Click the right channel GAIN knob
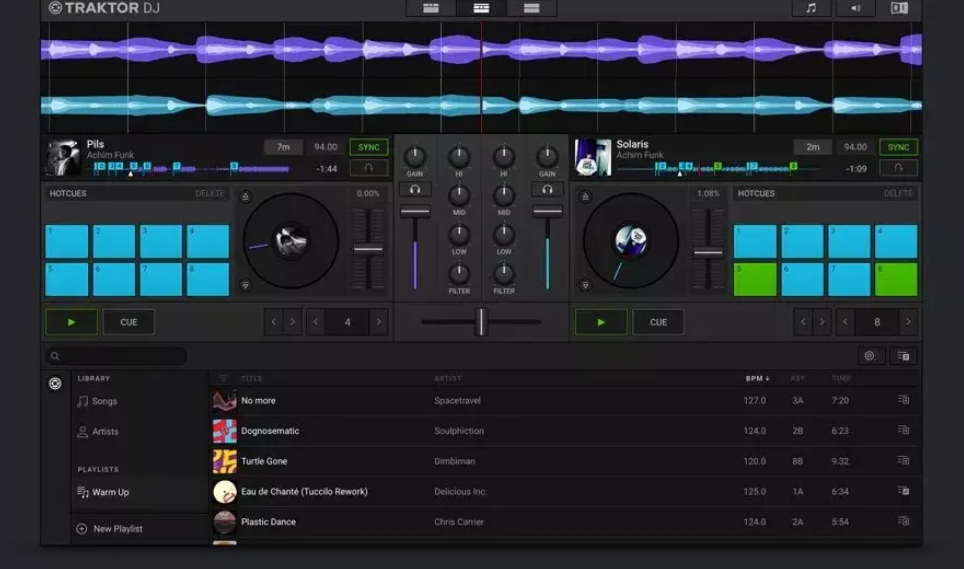This screenshot has height=569, width=964. 547,157
